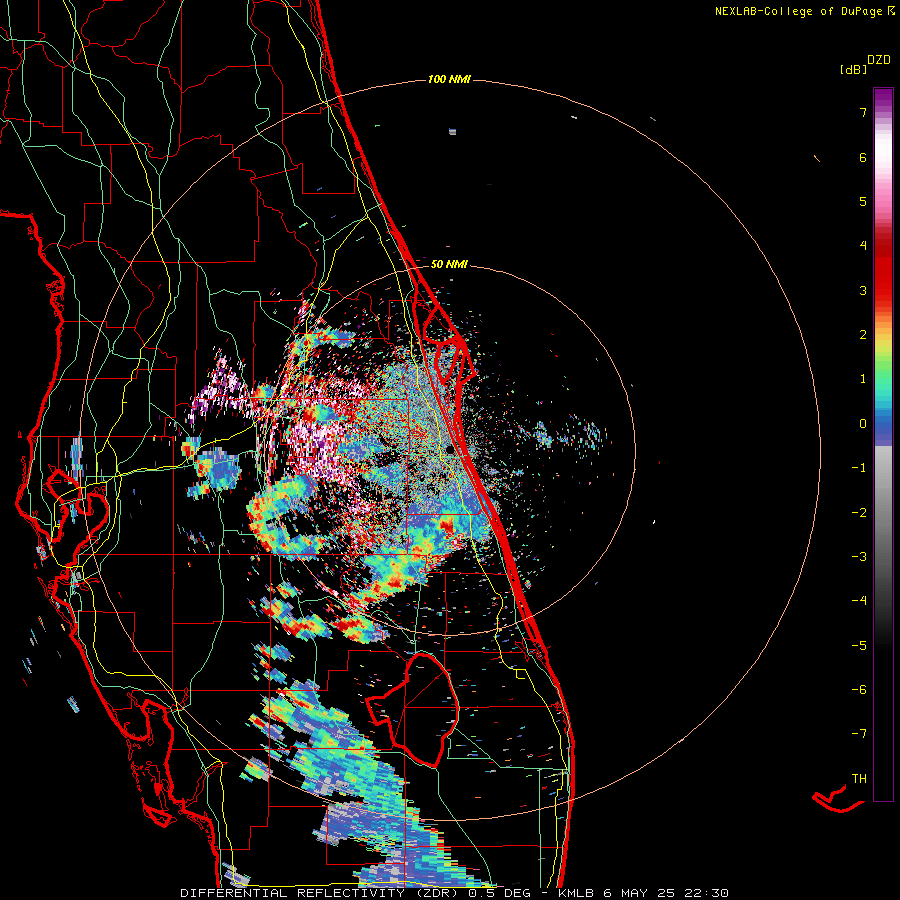Screen dimensions: 900x900
Task: Click the KMLB station identifier in caption
Action: 576,893
